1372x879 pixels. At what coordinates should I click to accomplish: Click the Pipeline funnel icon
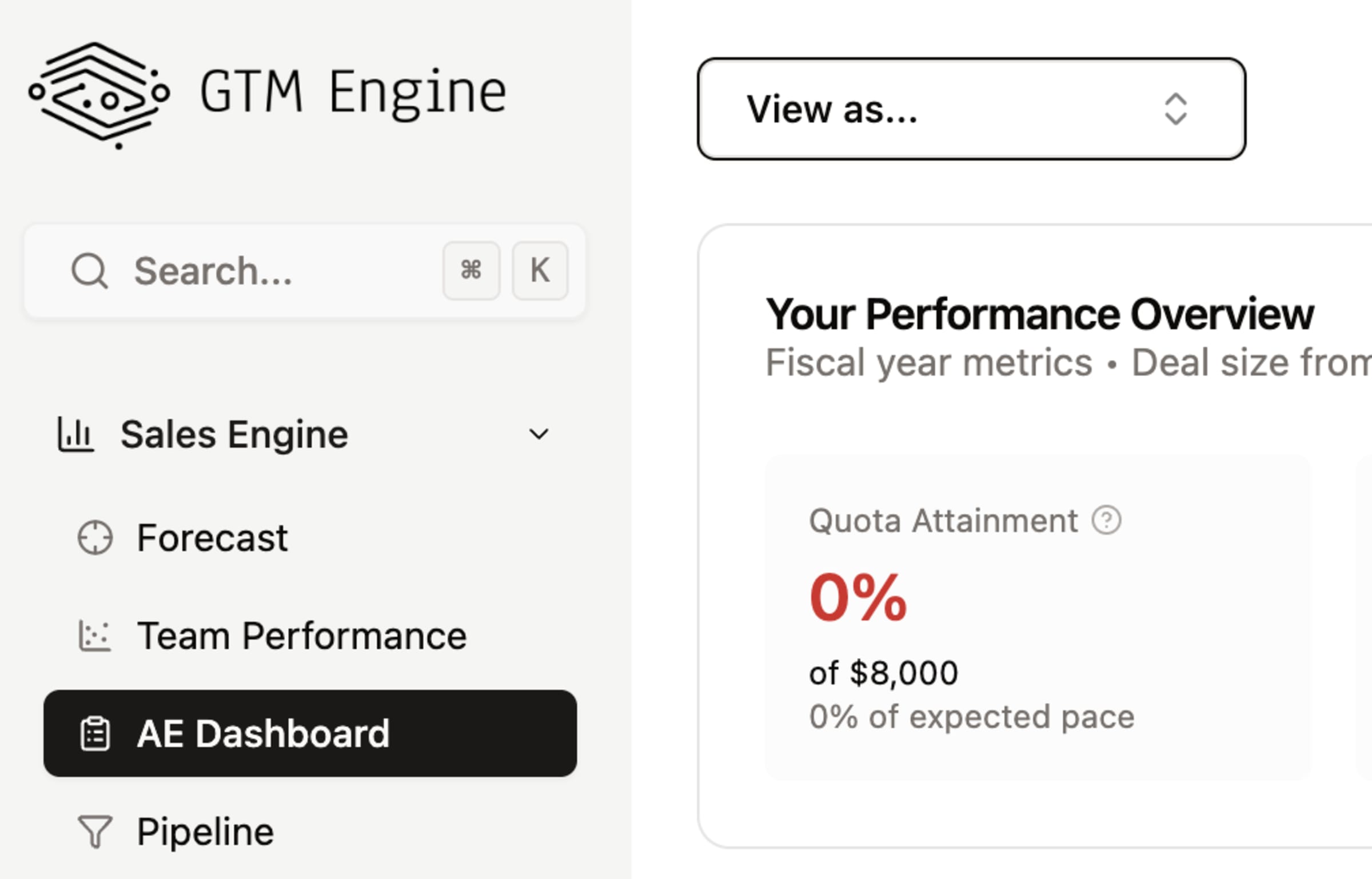tap(95, 832)
